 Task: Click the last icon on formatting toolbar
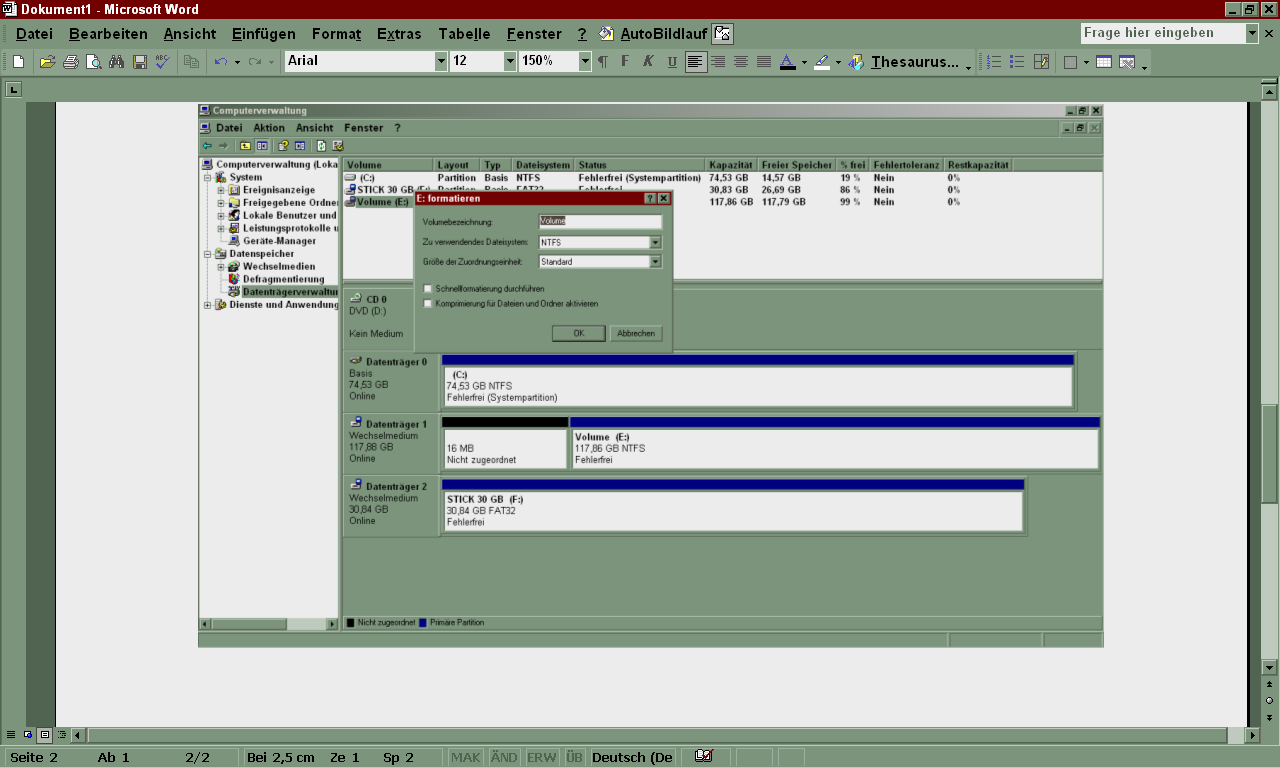(x=1127, y=62)
